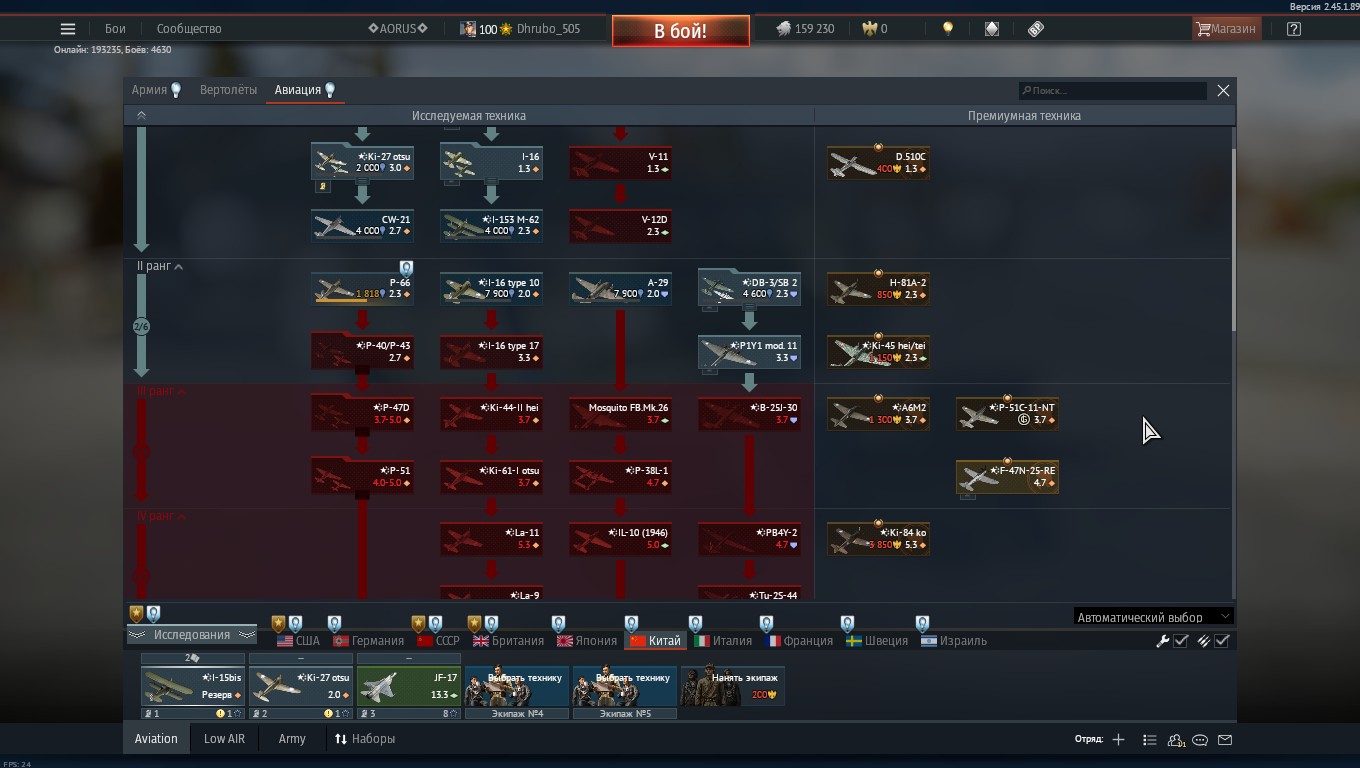Open the Магазин shop button
The width and height of the screenshot is (1360, 768).
point(1226,29)
